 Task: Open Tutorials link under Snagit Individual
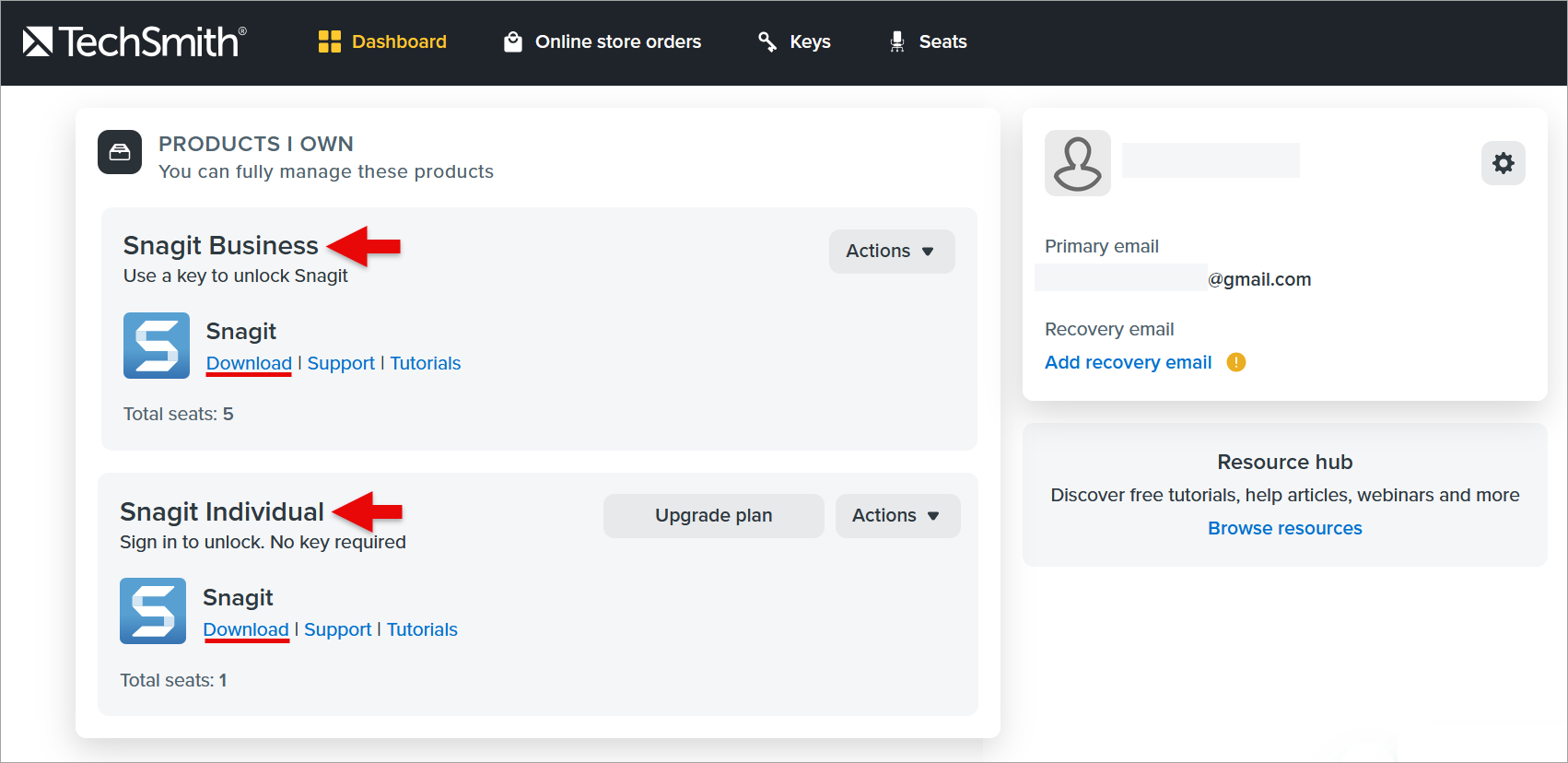pyautogui.click(x=422, y=629)
